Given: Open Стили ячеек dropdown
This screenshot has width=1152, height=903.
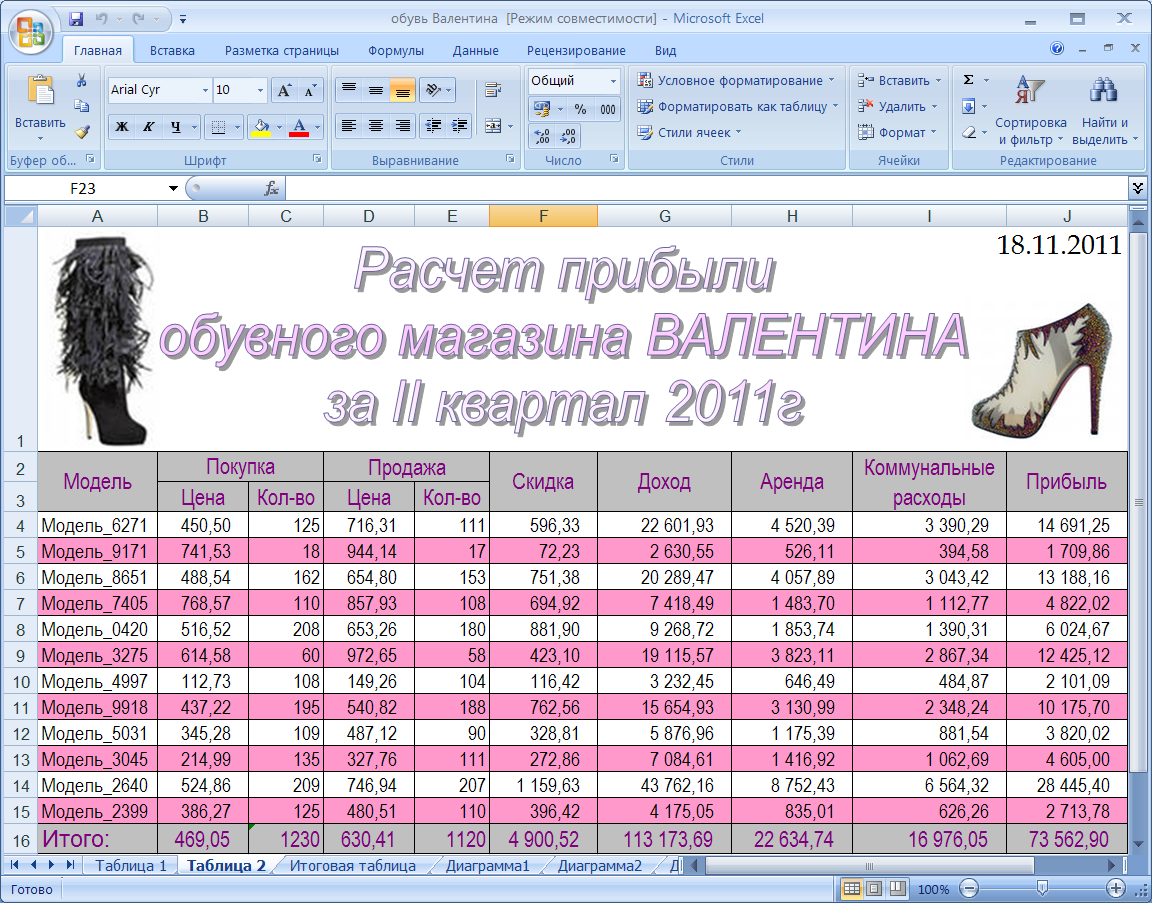Looking at the screenshot, I should [689, 132].
